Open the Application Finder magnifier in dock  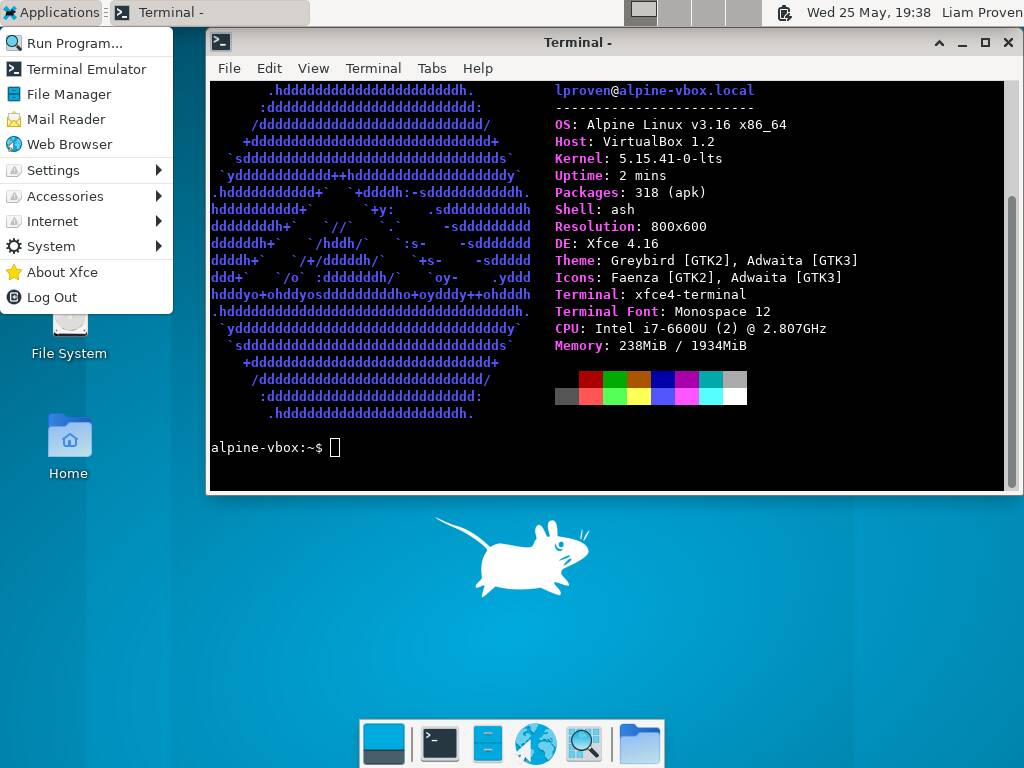pos(583,743)
